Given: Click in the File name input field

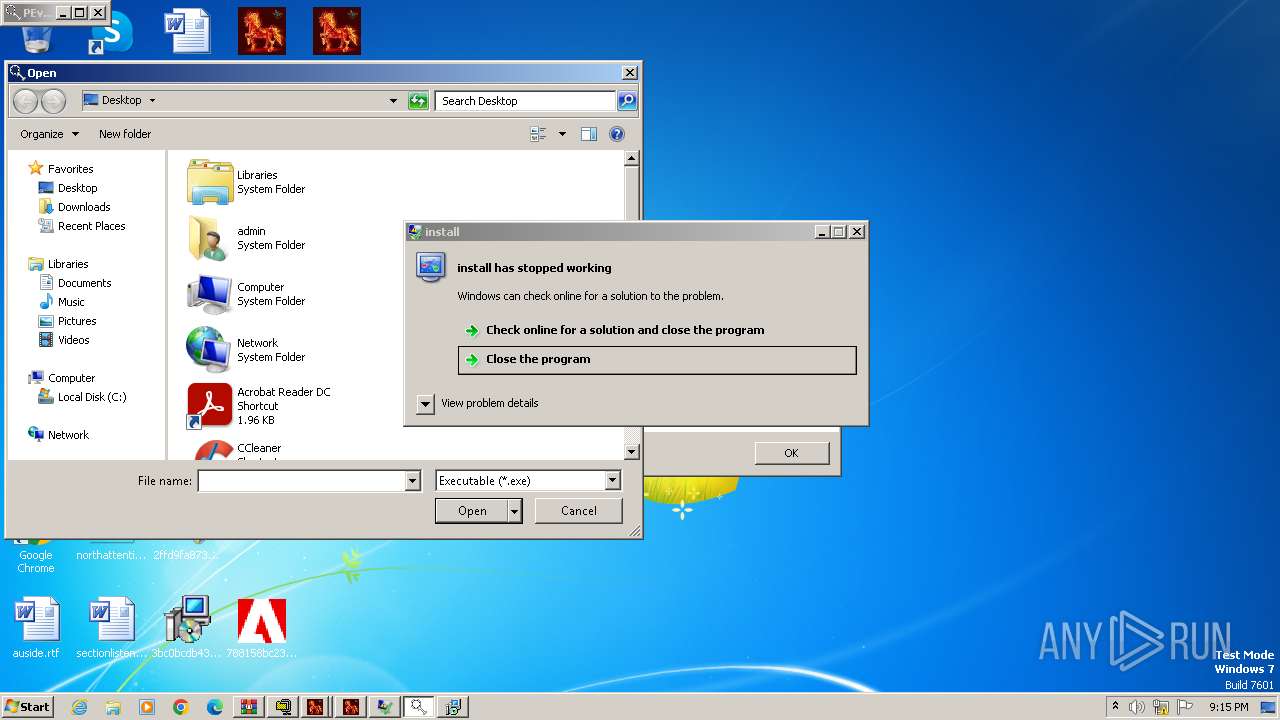Looking at the screenshot, I should (301, 481).
